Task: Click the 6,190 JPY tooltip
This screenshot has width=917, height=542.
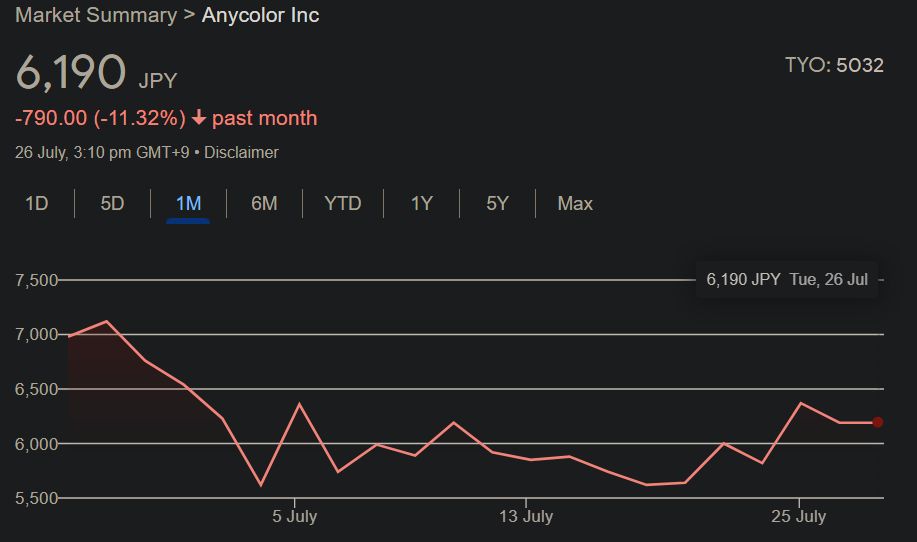Action: coord(787,279)
